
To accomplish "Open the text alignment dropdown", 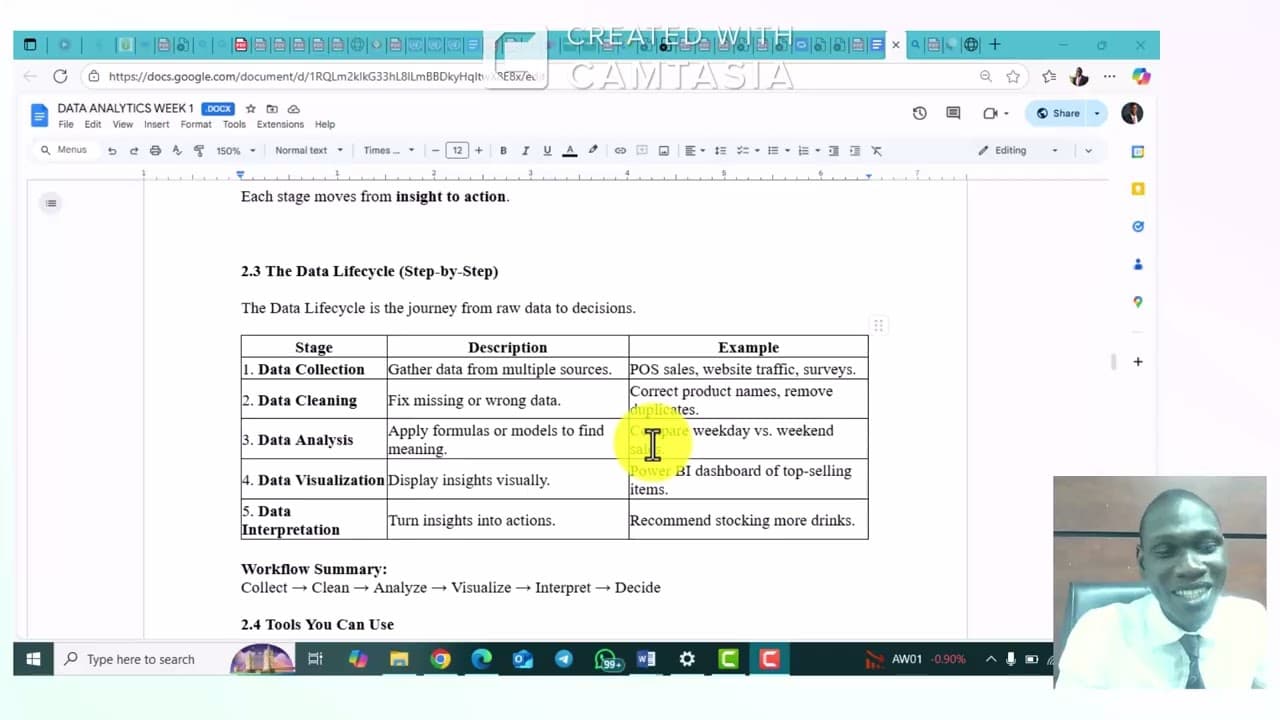I will (x=695, y=151).
